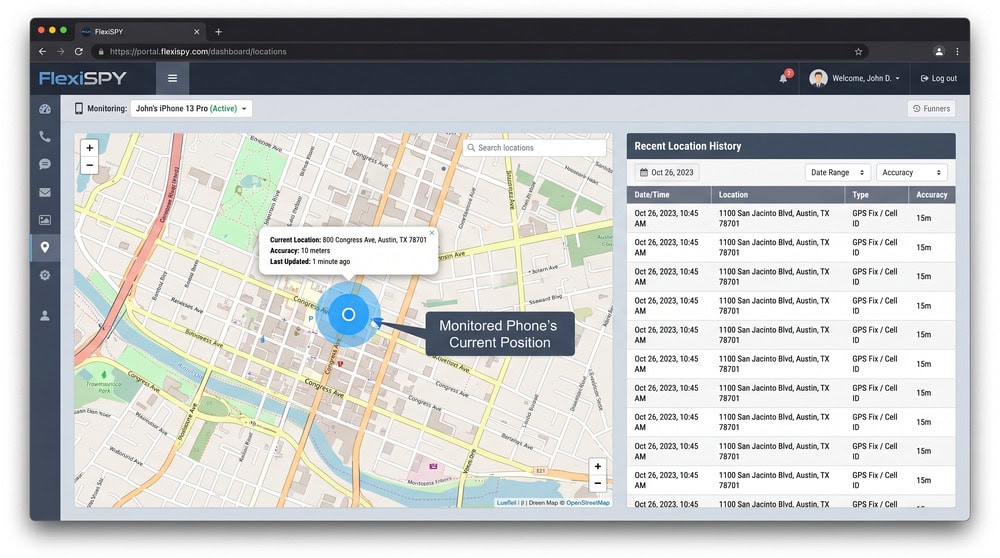
Task: Click the blue phone position marker
Action: (348, 314)
